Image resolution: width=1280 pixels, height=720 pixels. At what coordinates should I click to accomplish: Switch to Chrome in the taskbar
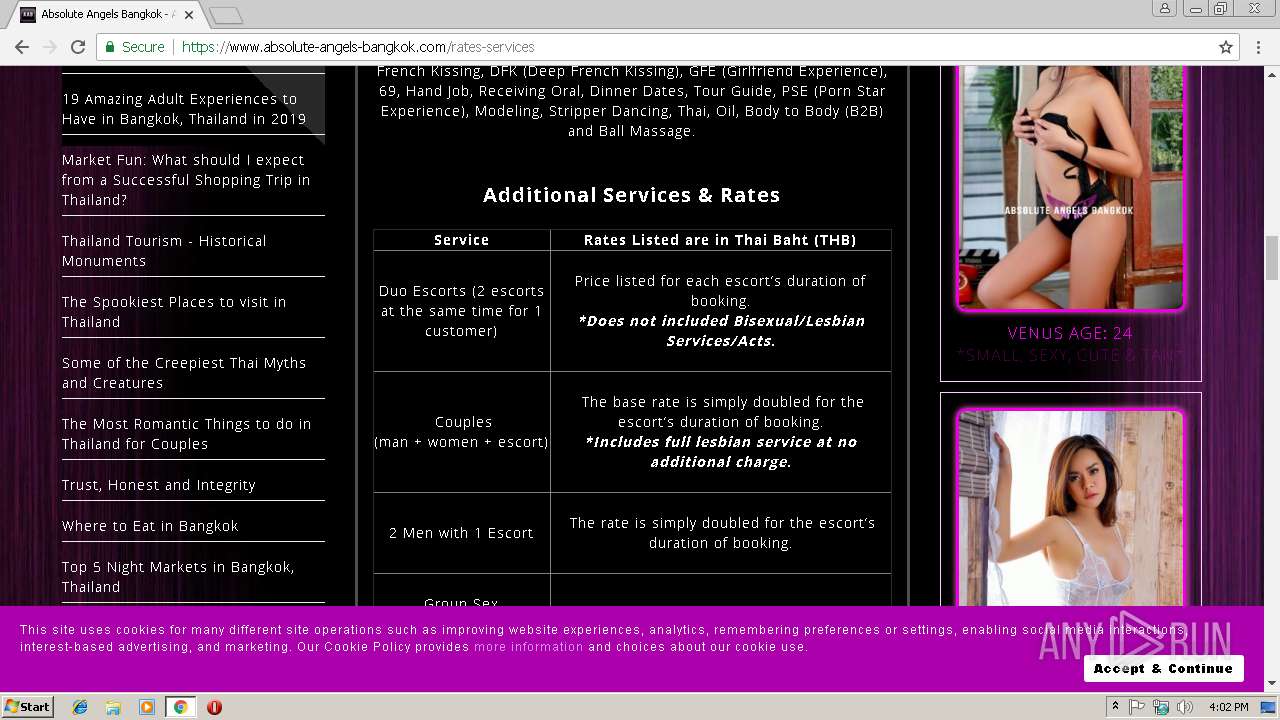(x=180, y=707)
